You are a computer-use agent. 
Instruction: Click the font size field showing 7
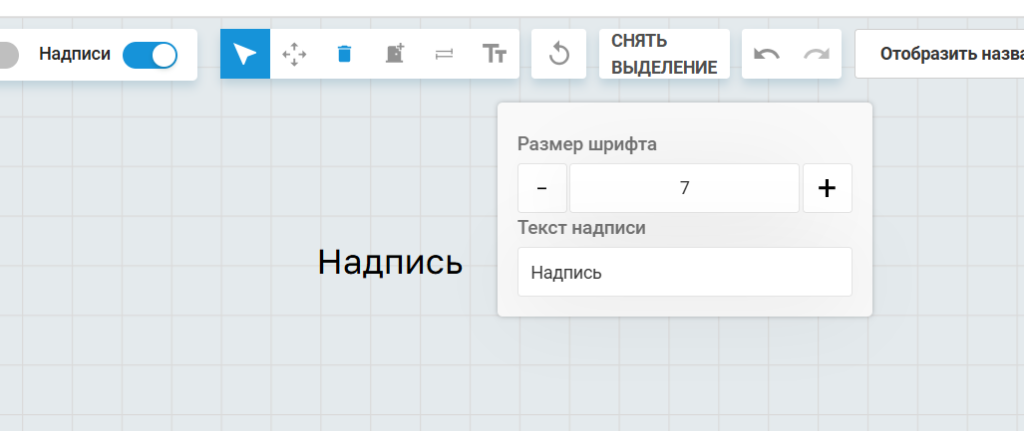(684, 188)
